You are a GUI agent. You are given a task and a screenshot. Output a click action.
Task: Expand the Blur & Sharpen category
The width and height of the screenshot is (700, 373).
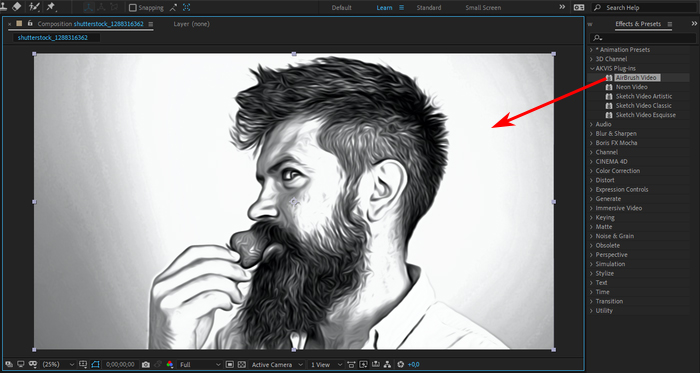(x=592, y=134)
